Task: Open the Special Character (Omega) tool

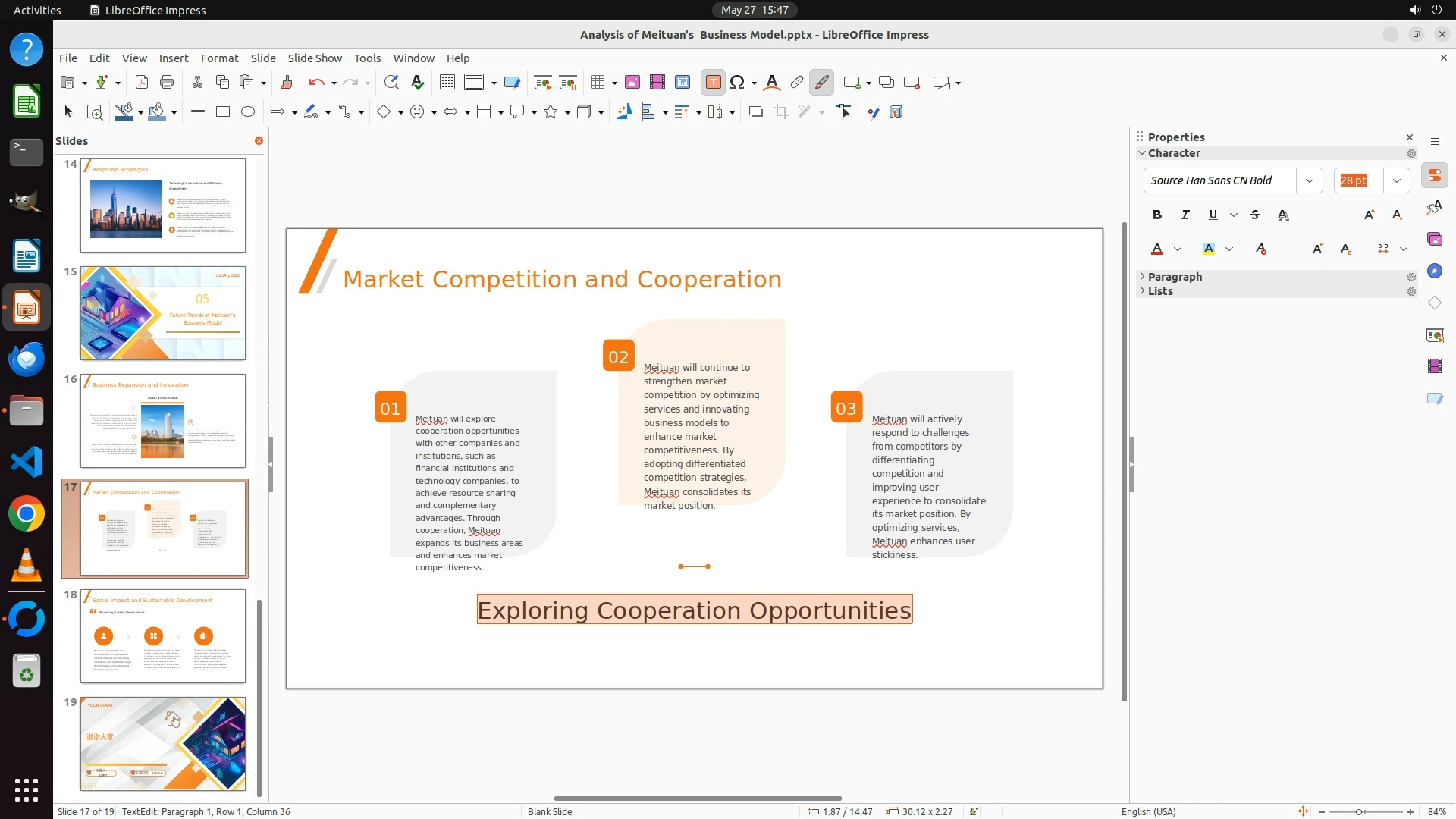Action: pos(737,83)
